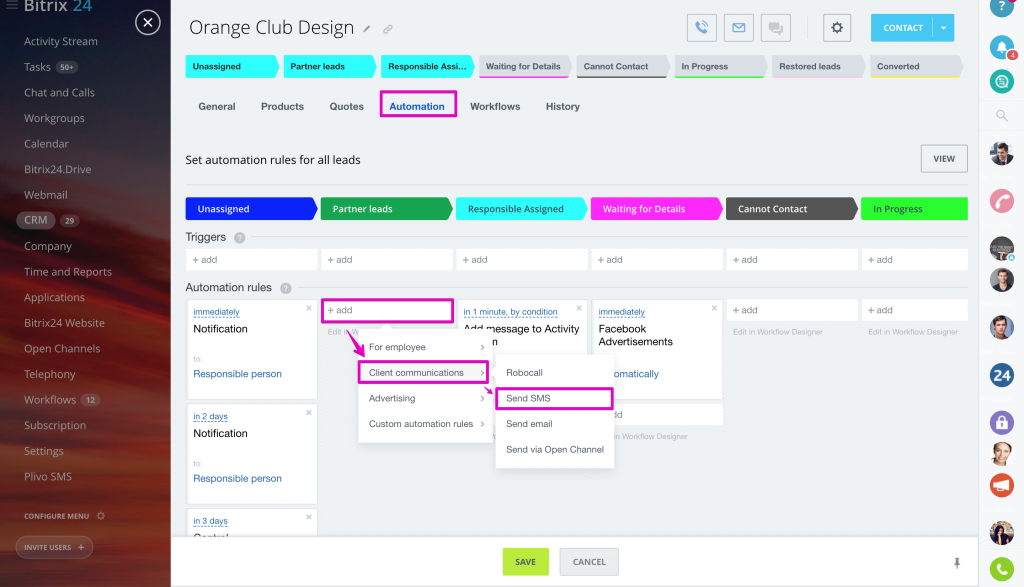Click Invite Users in the left sidebar
The height and width of the screenshot is (587, 1024).
(x=54, y=547)
